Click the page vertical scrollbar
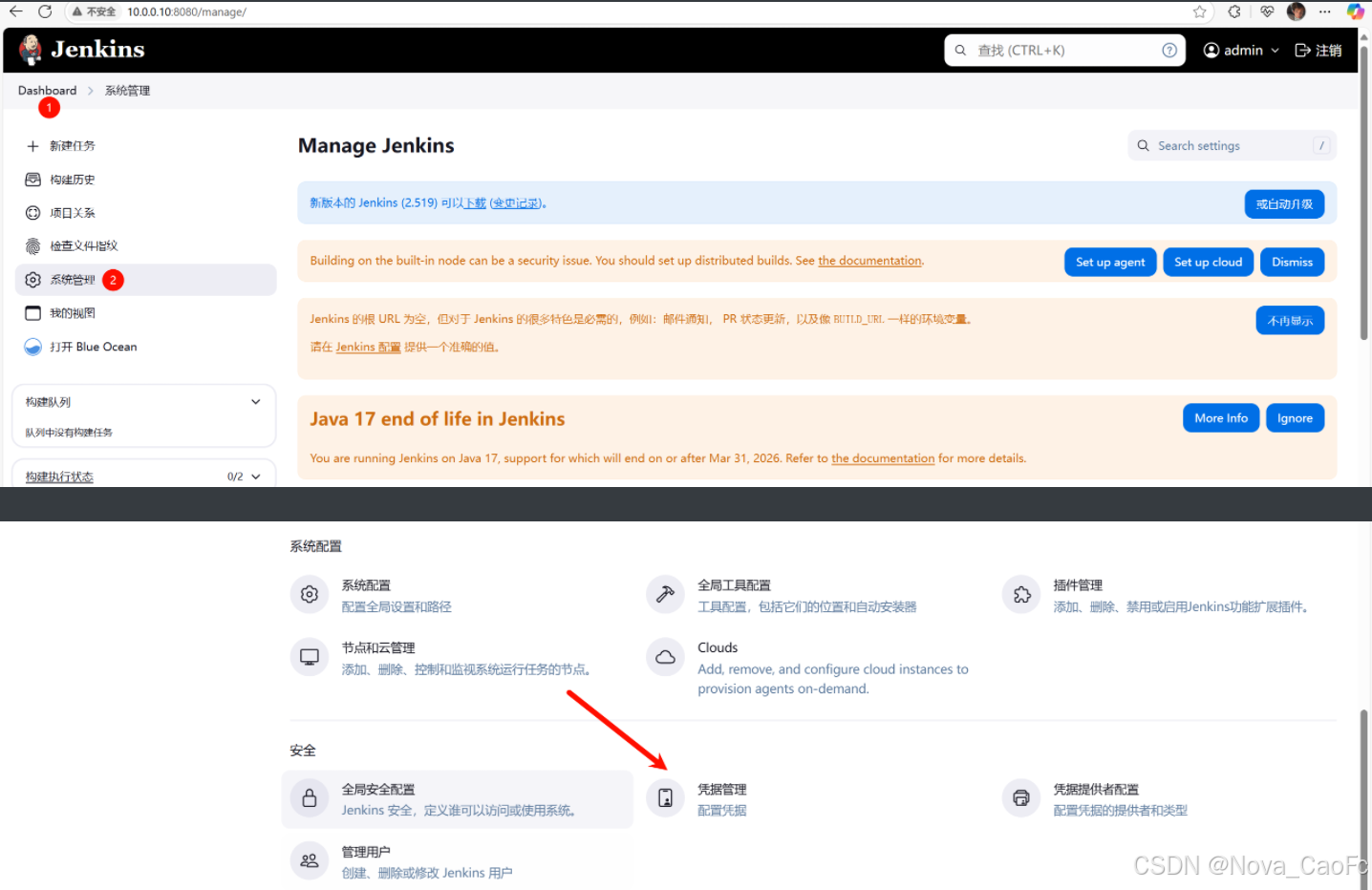 tap(1364, 191)
